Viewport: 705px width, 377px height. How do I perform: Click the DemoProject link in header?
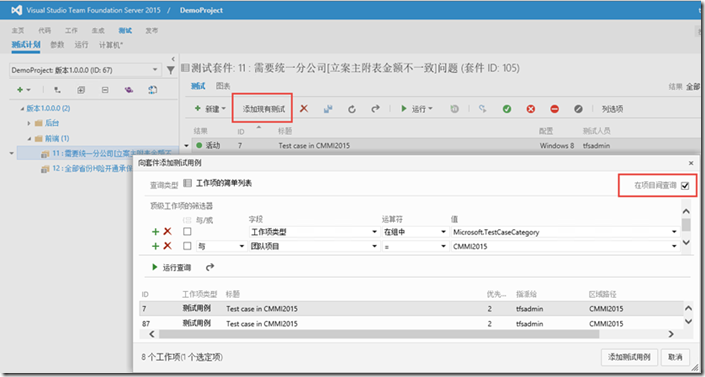[201, 10]
